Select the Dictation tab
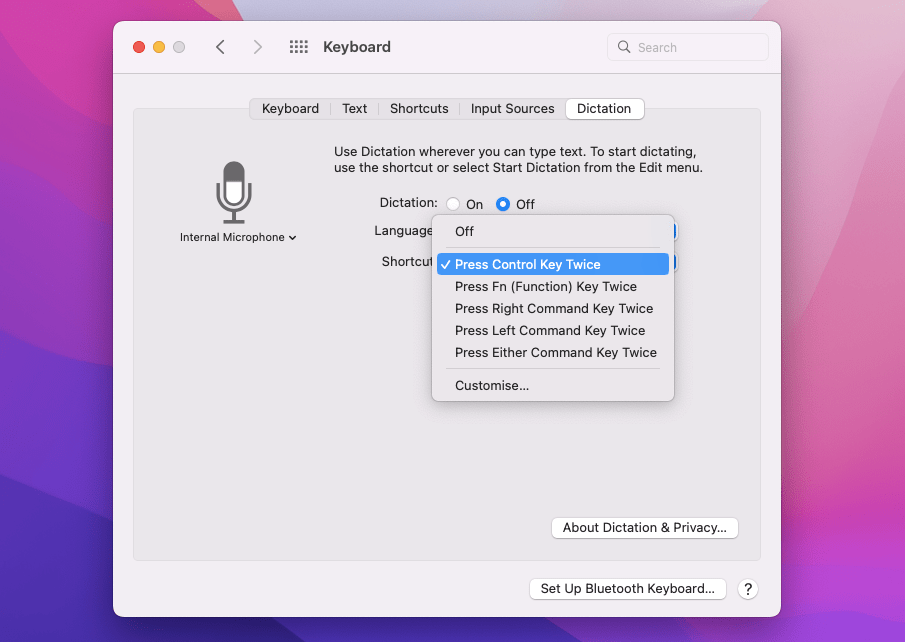Screen dimensions: 905x642 [x=604, y=109]
